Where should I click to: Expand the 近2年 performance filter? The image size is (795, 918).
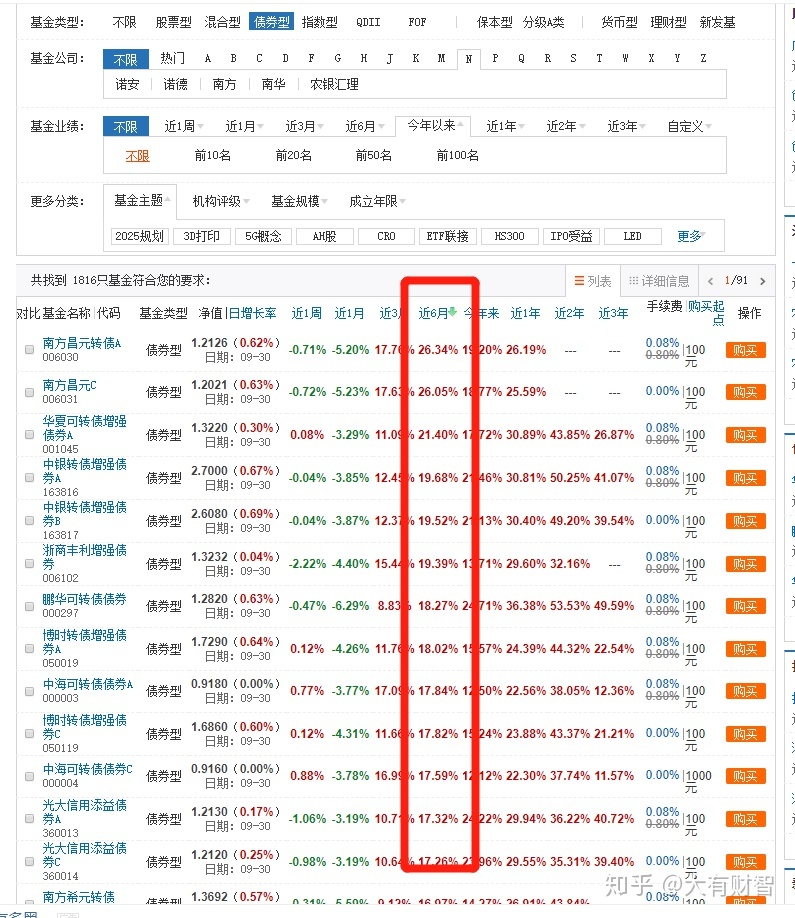pos(566,126)
